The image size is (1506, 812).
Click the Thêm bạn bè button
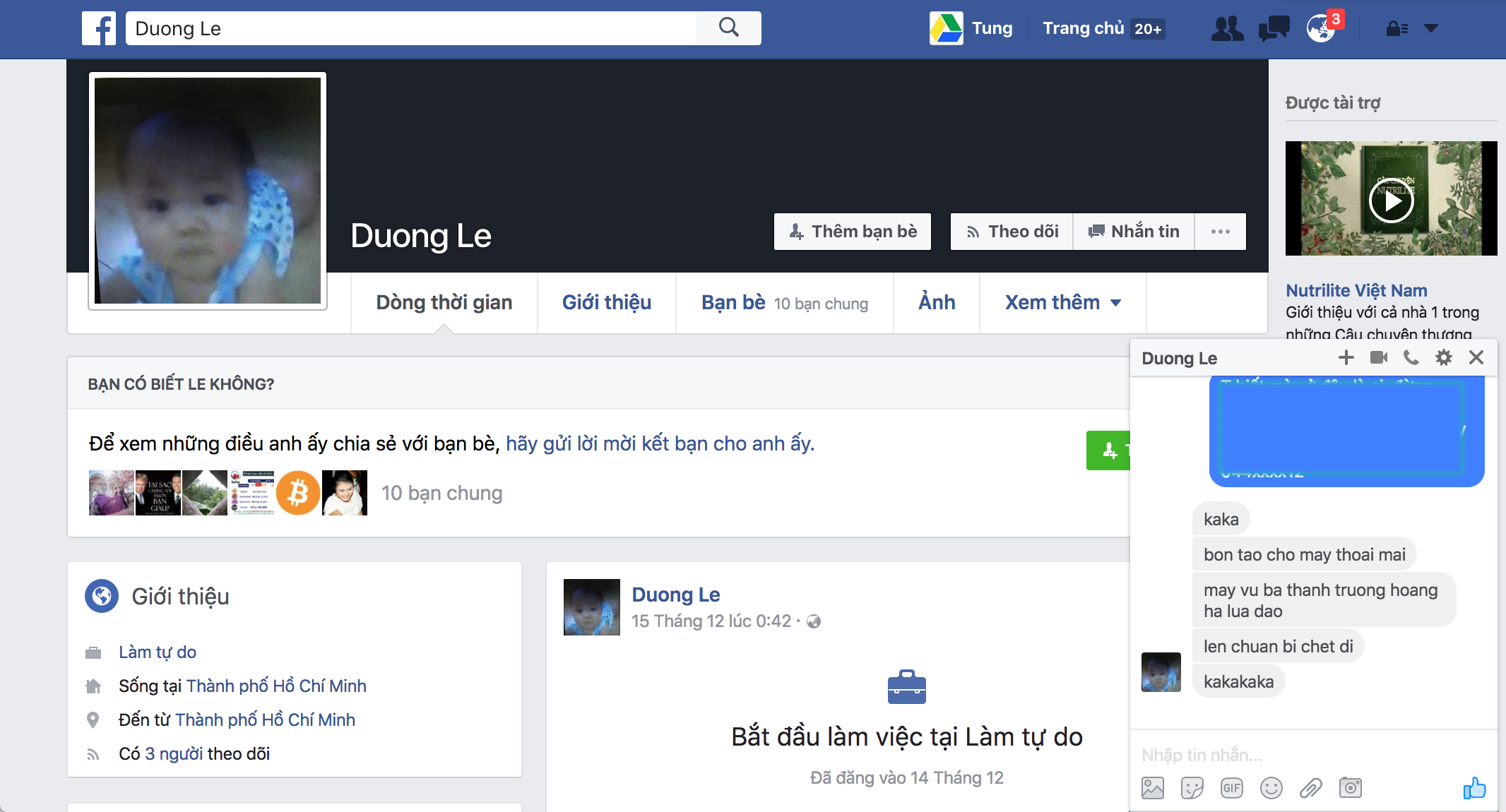[853, 232]
